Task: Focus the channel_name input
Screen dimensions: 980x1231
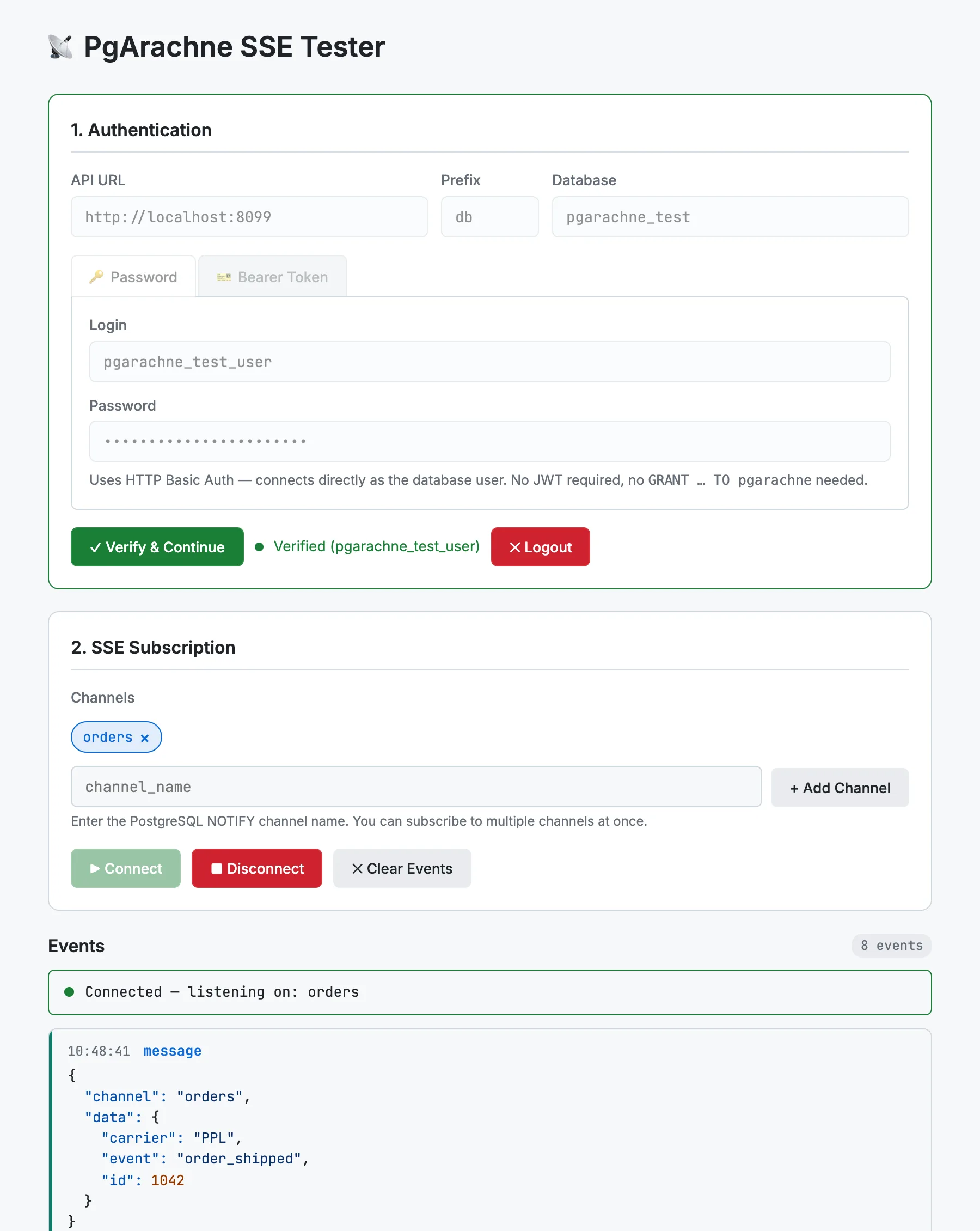Action: point(416,787)
